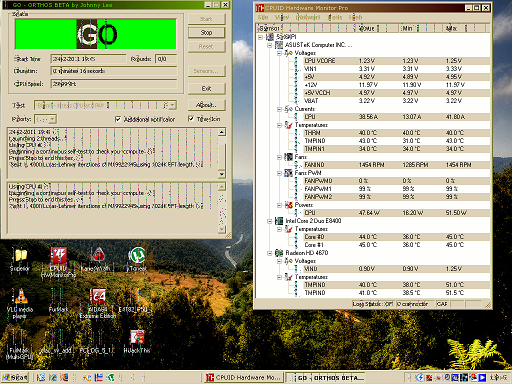Open the HijackThis desktop shortcut
Image resolution: width=512 pixels, height=384 pixels.
[x=137, y=341]
